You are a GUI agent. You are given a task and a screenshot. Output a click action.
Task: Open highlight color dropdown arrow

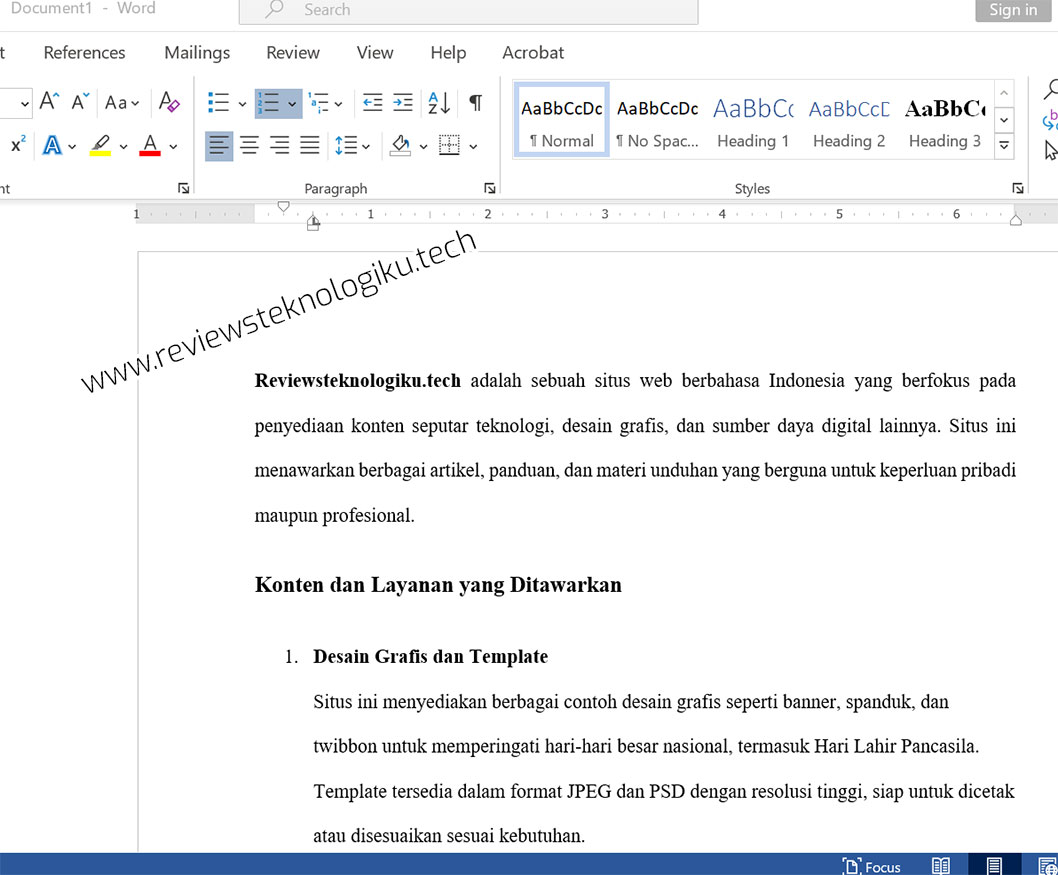(123, 146)
